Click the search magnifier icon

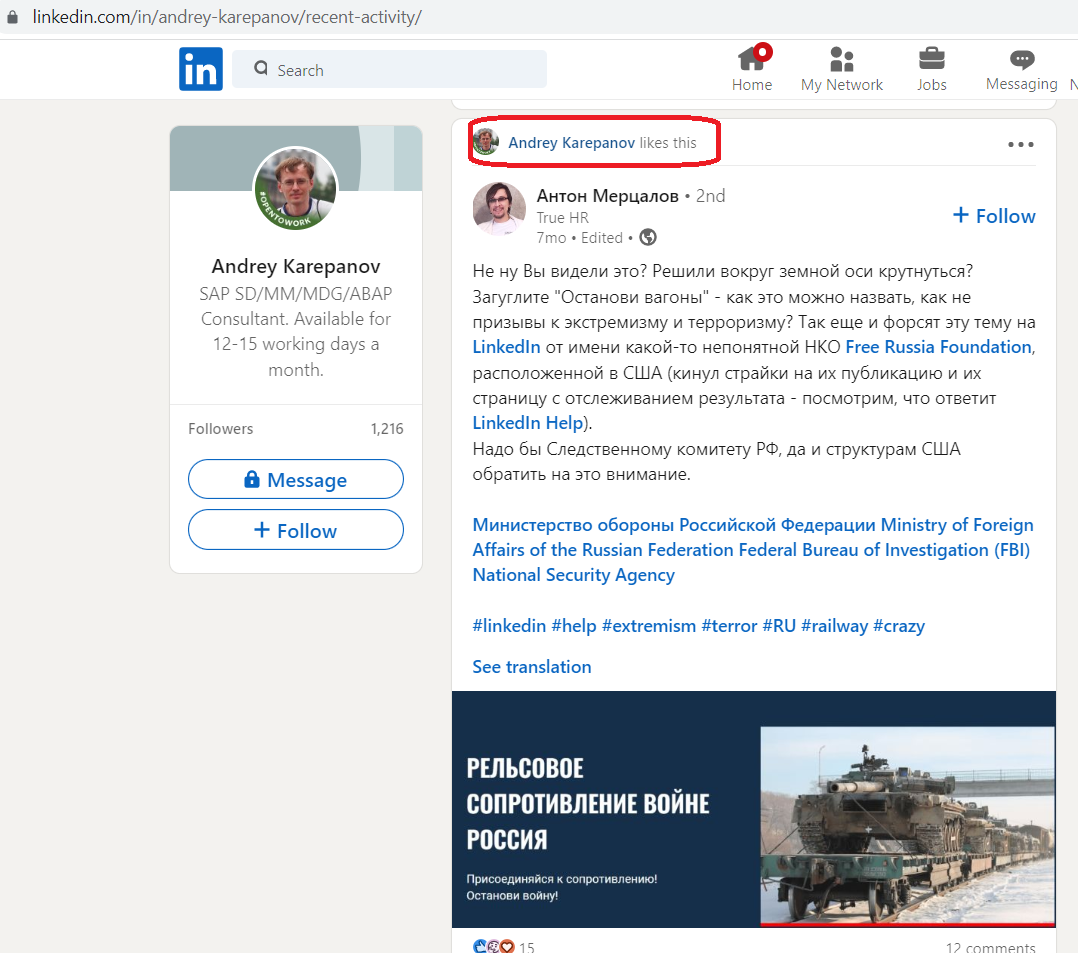[x=261, y=68]
